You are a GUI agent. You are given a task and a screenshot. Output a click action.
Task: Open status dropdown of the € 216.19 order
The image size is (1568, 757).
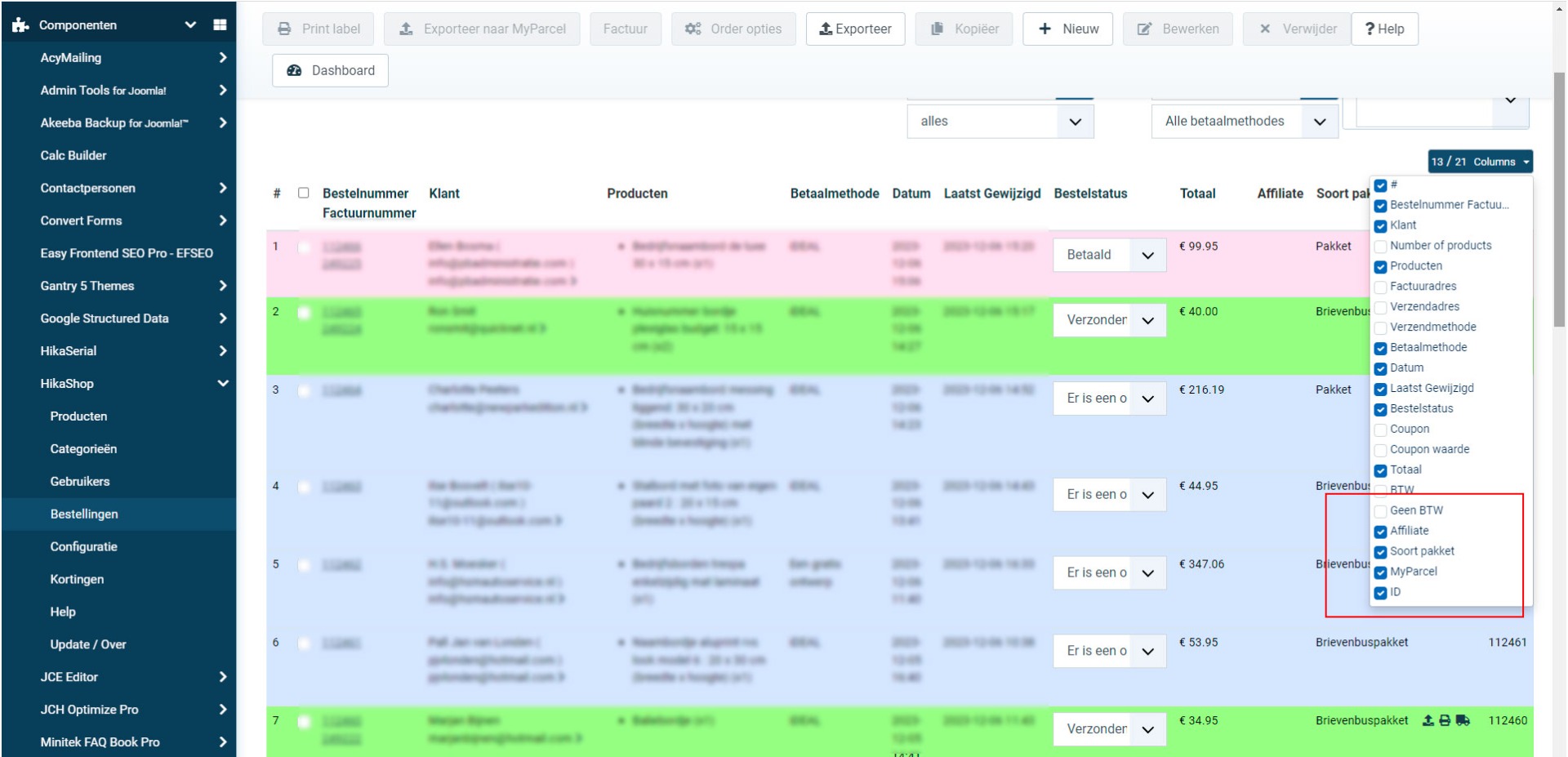tap(1109, 399)
